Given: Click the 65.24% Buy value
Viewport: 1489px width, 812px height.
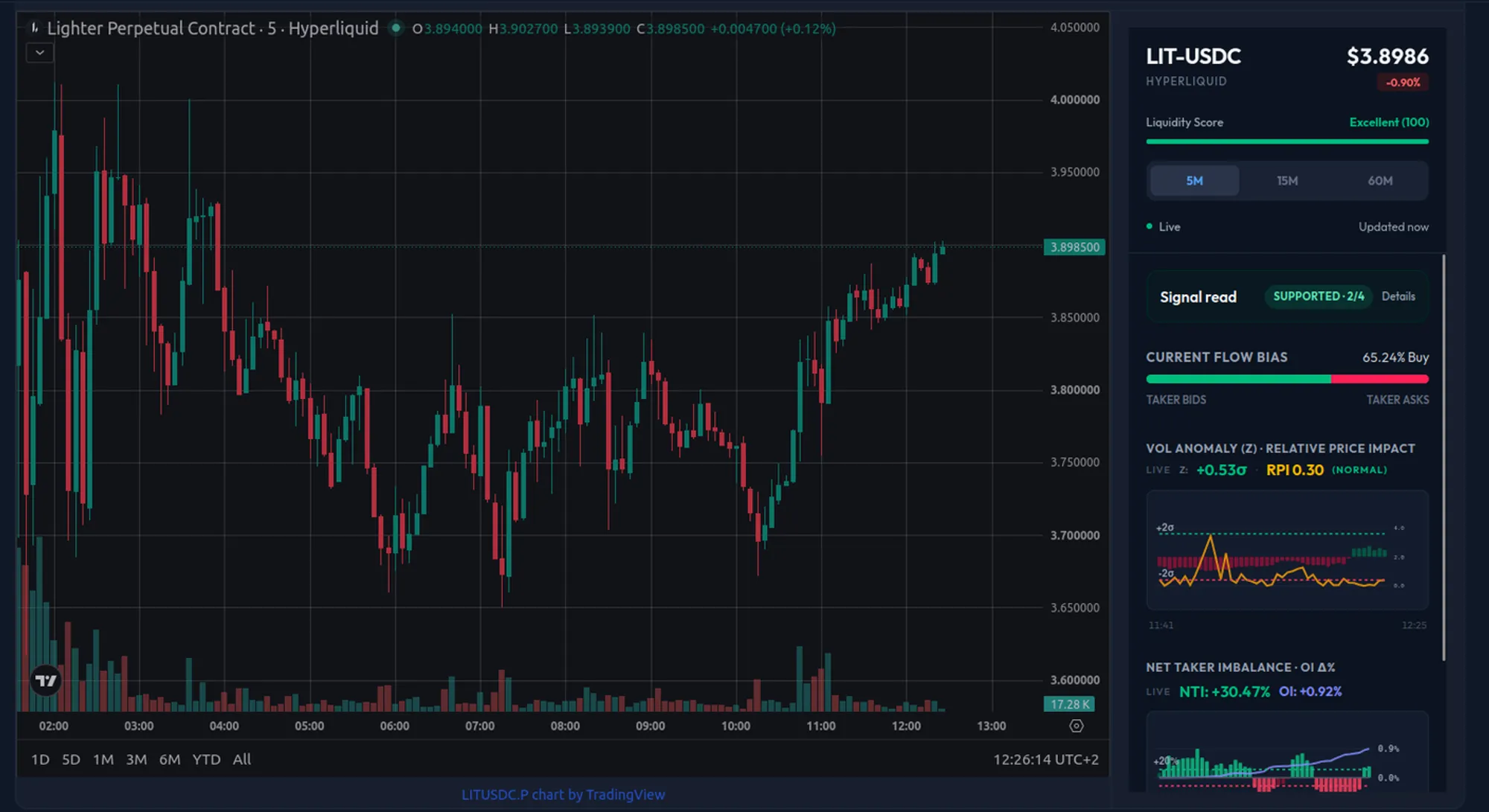Looking at the screenshot, I should [x=1395, y=357].
